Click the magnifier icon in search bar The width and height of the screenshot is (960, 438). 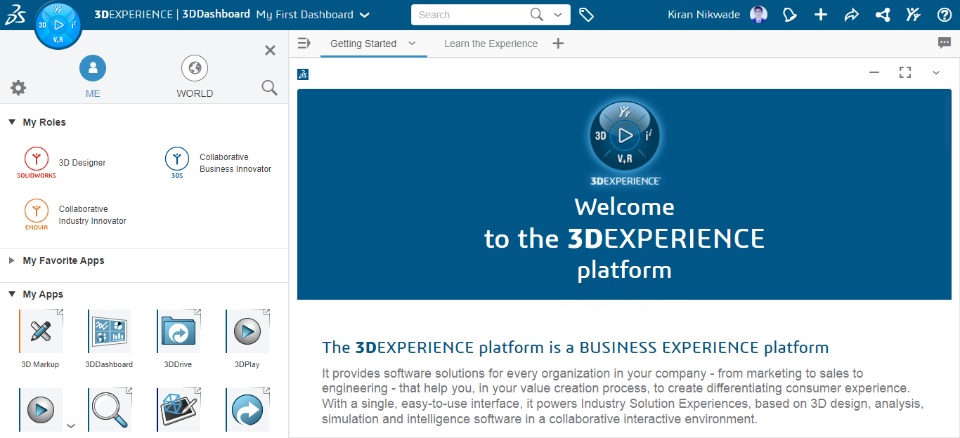click(x=536, y=15)
